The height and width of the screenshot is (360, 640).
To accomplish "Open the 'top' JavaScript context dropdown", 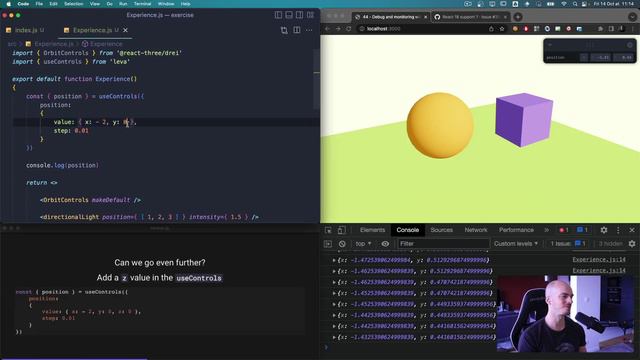I will pyautogui.click(x=363, y=244).
